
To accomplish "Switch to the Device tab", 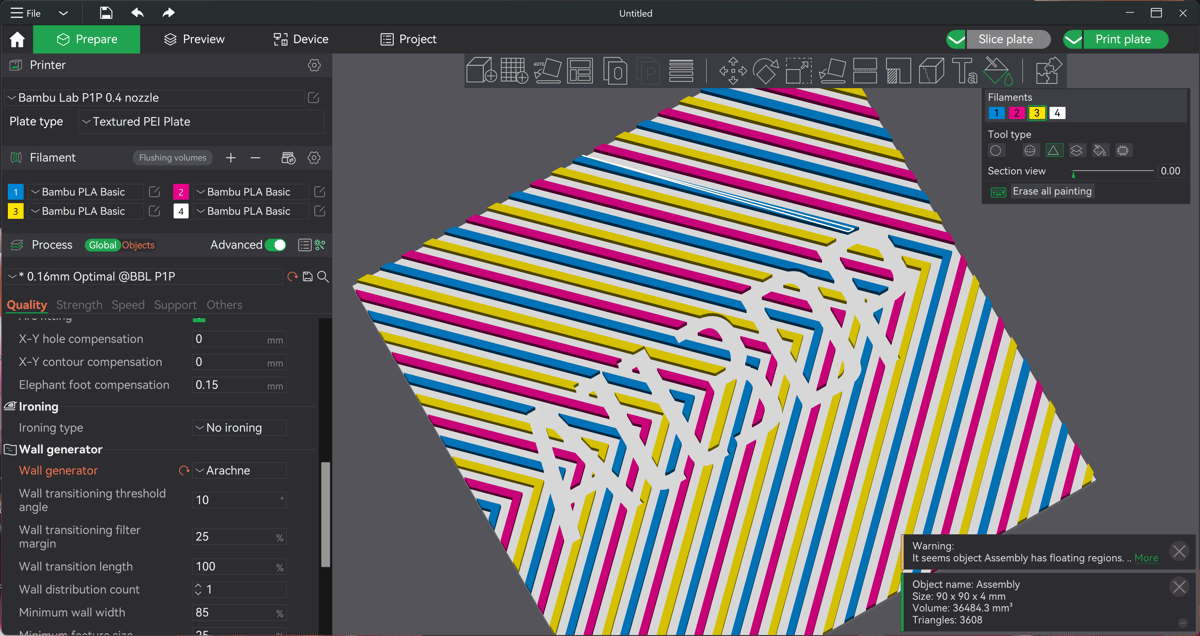I will (300, 39).
